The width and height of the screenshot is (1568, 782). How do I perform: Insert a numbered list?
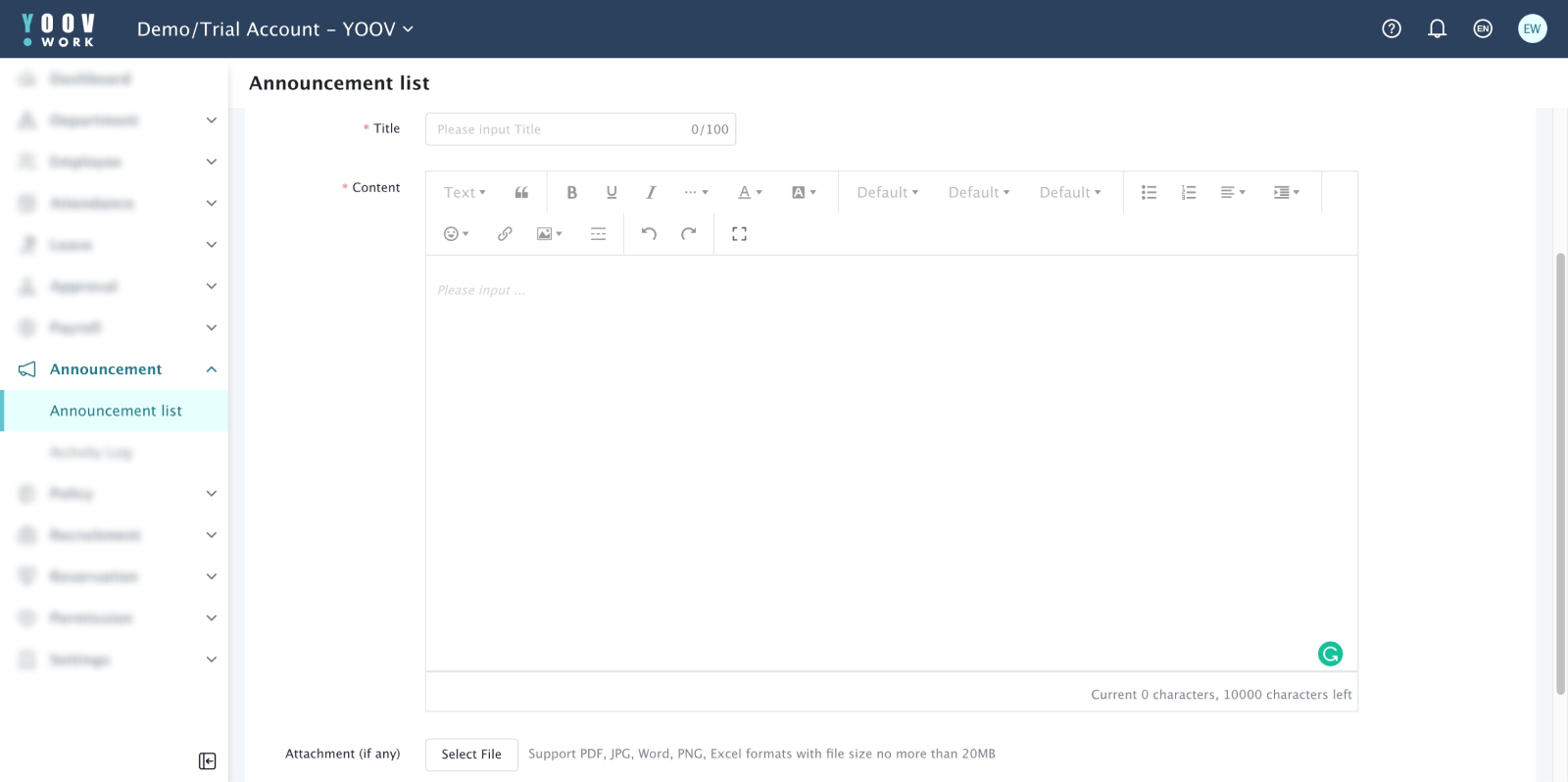click(x=1189, y=193)
